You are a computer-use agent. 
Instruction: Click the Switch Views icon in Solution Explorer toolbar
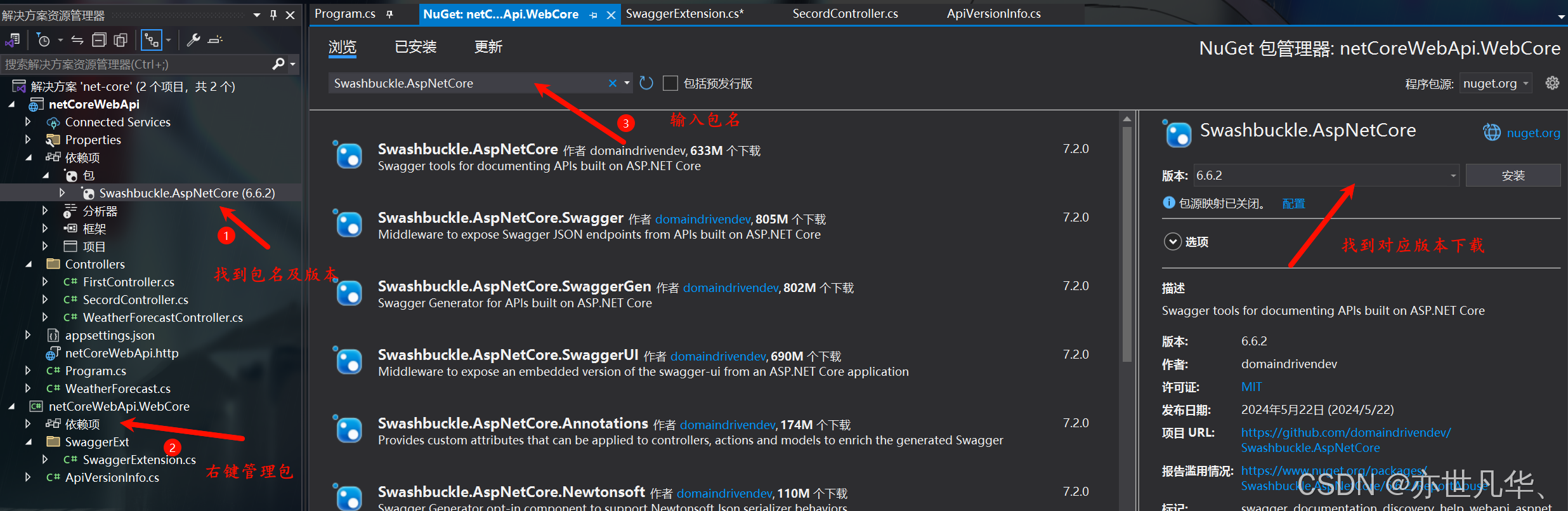pyautogui.click(x=12, y=40)
